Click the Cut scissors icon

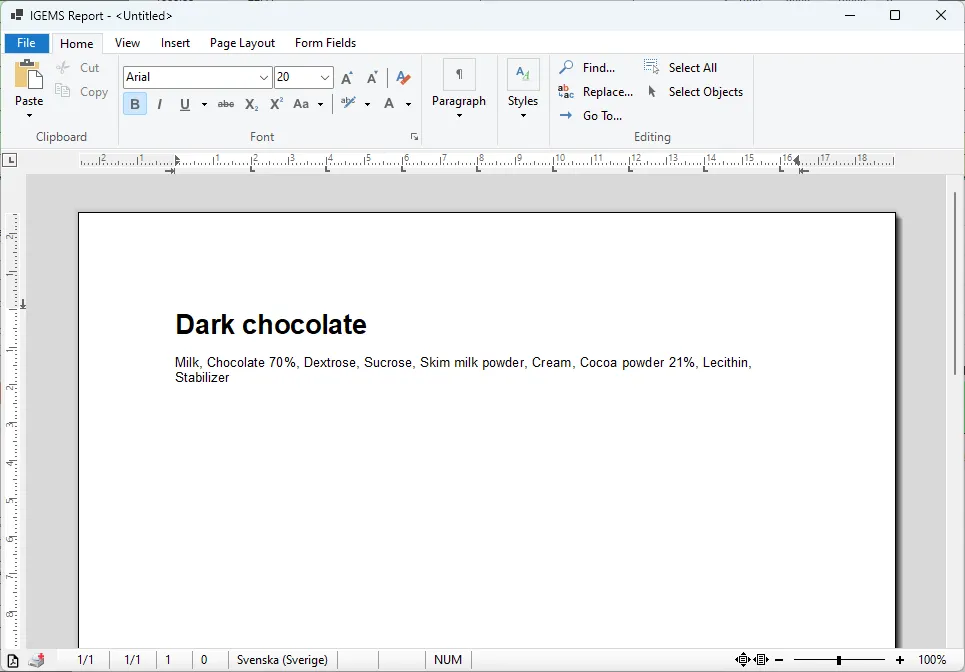[63, 68]
